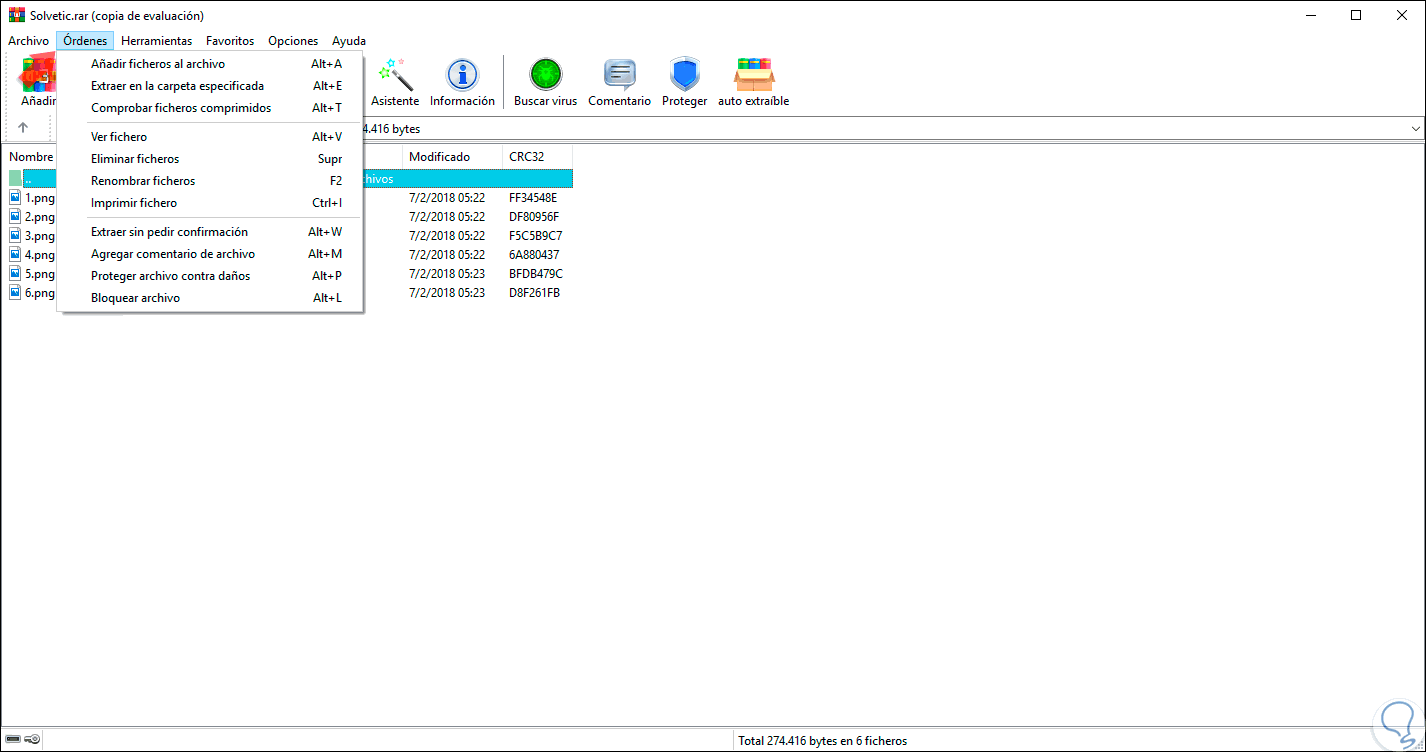
Task: Select the file name 6.png
Action: coord(40,293)
